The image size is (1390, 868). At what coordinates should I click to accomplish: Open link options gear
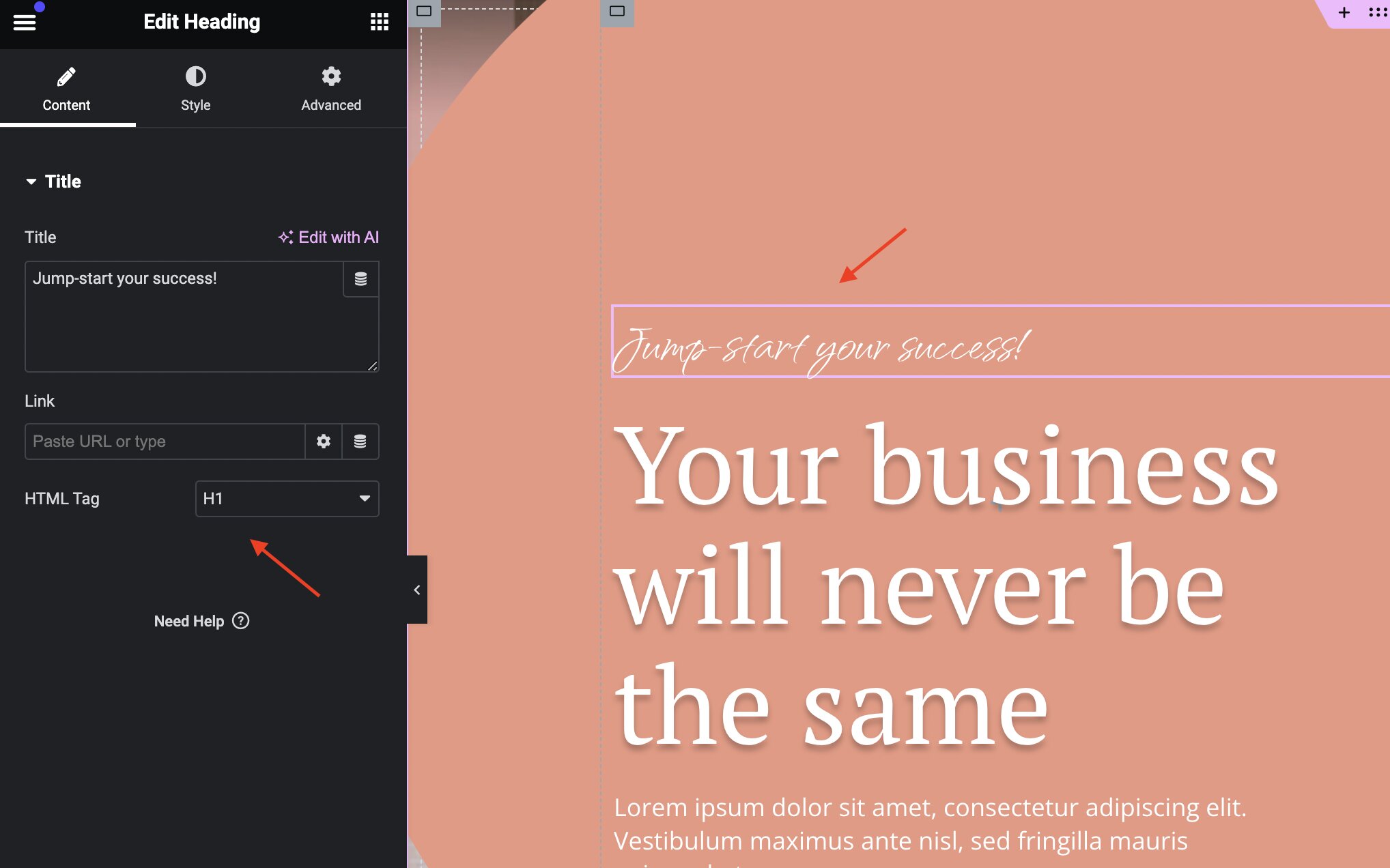click(324, 442)
